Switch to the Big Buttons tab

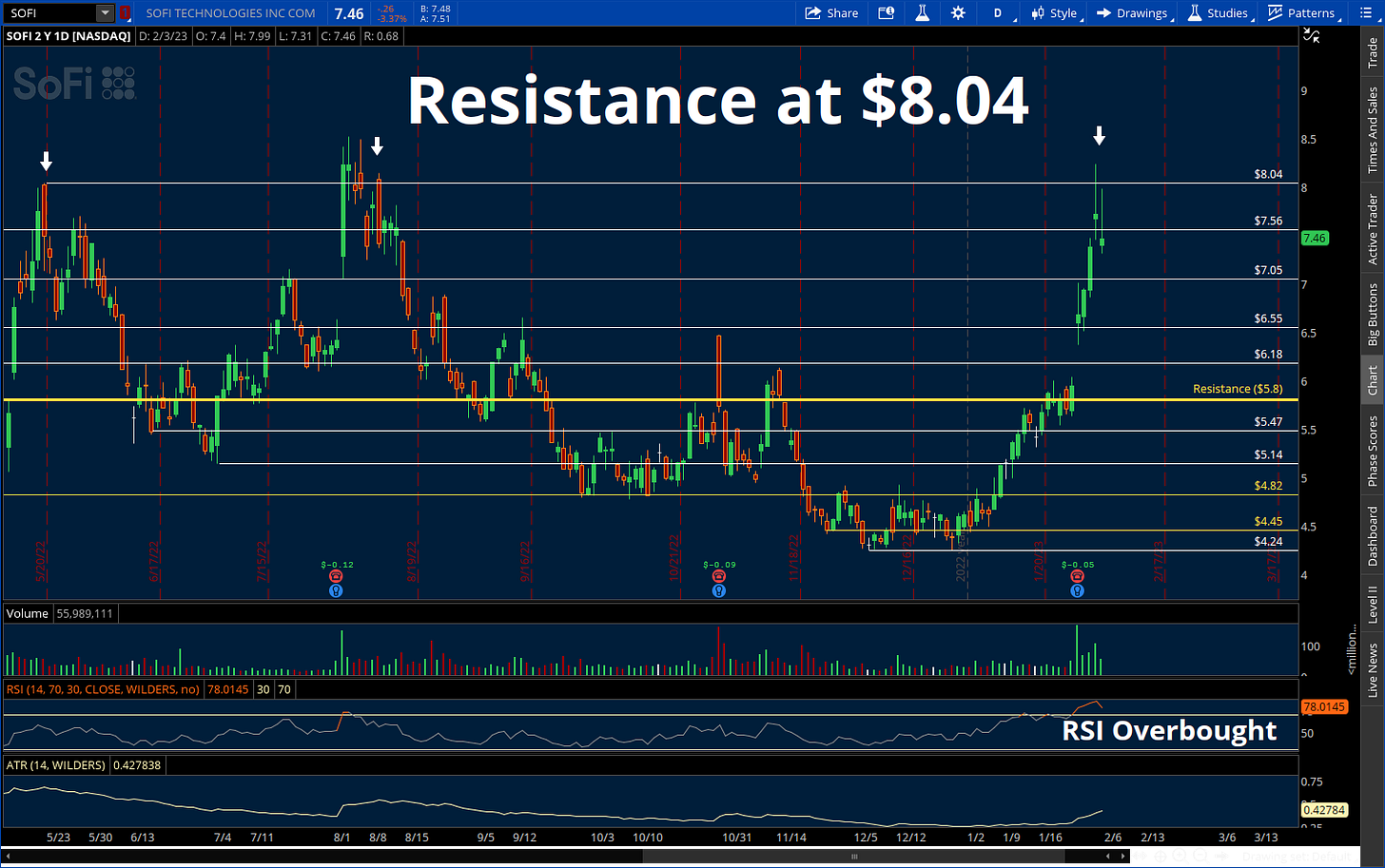click(x=1373, y=315)
